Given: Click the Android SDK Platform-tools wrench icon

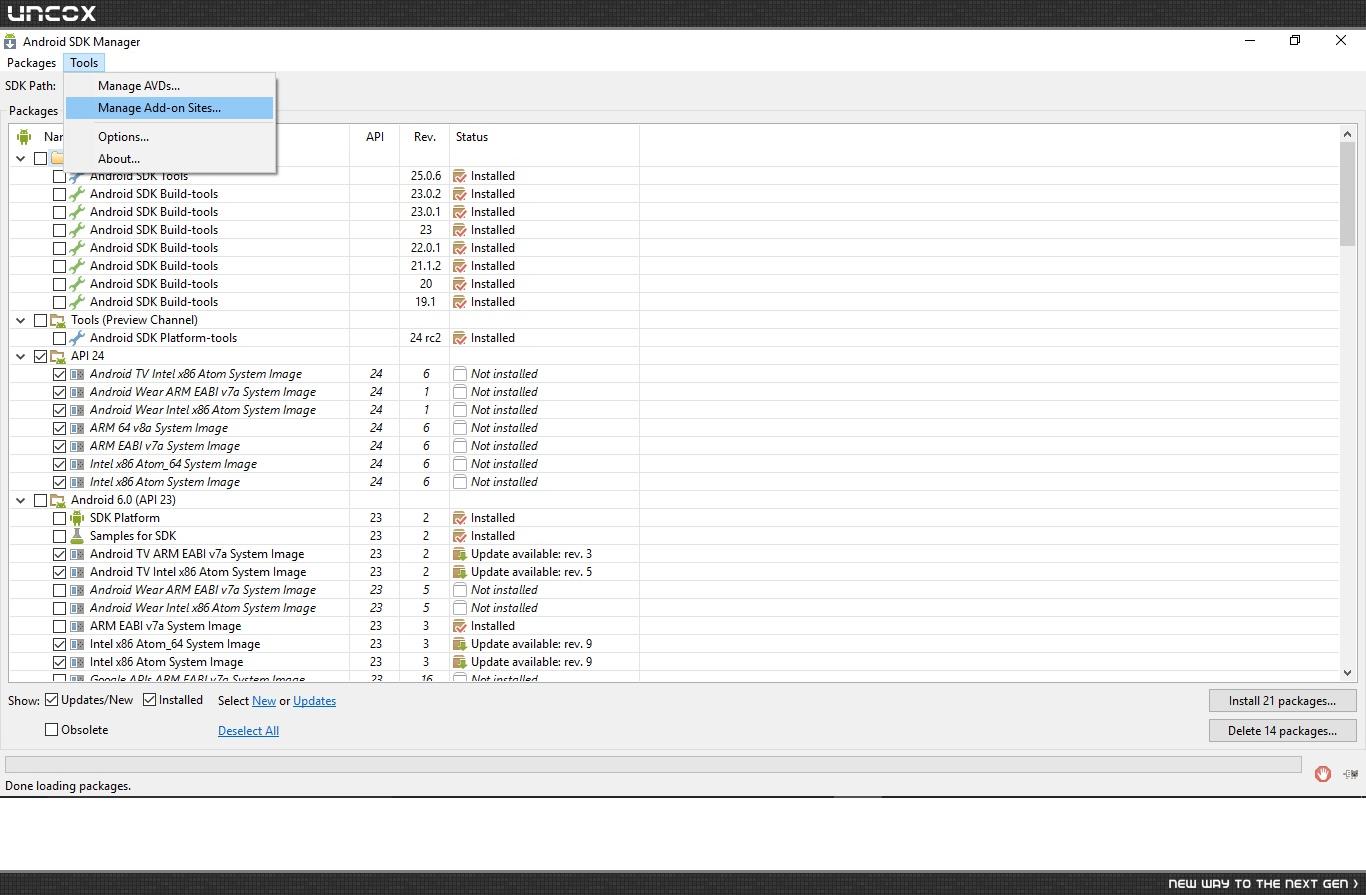Looking at the screenshot, I should tap(77, 338).
